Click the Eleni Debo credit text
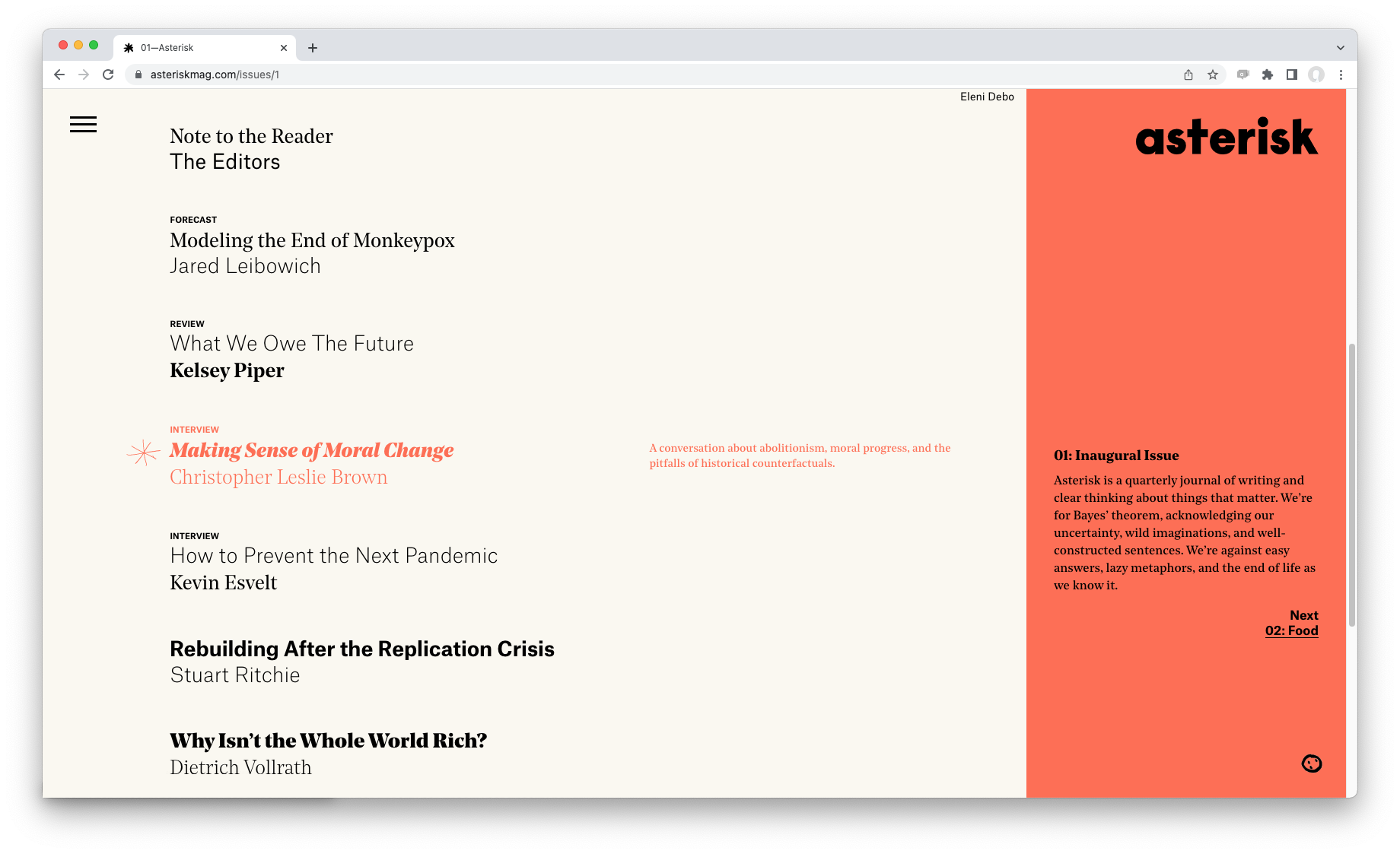1400x854 pixels. click(x=987, y=97)
